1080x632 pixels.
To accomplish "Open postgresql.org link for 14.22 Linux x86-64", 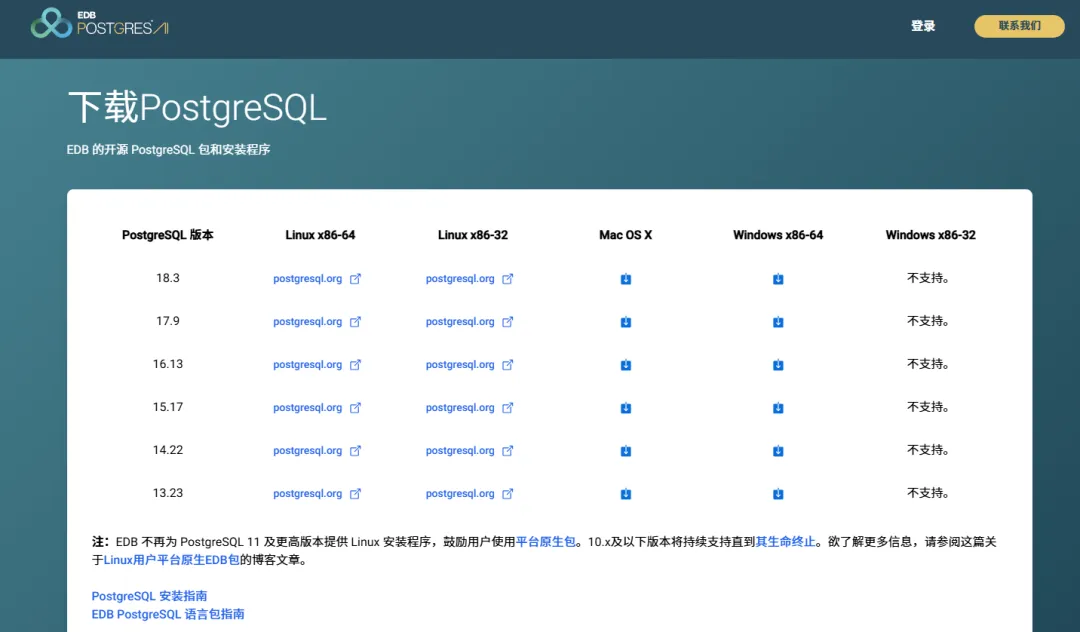I will (307, 451).
